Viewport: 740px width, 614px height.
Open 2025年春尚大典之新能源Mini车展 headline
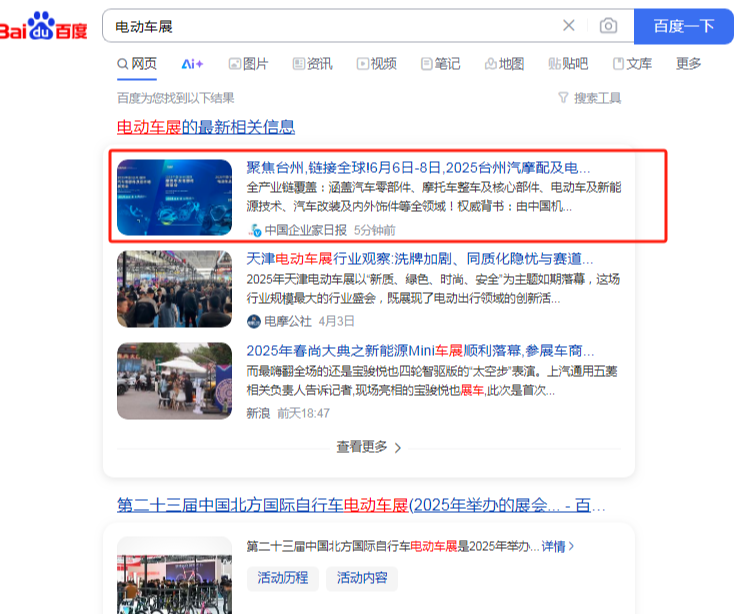click(420, 351)
